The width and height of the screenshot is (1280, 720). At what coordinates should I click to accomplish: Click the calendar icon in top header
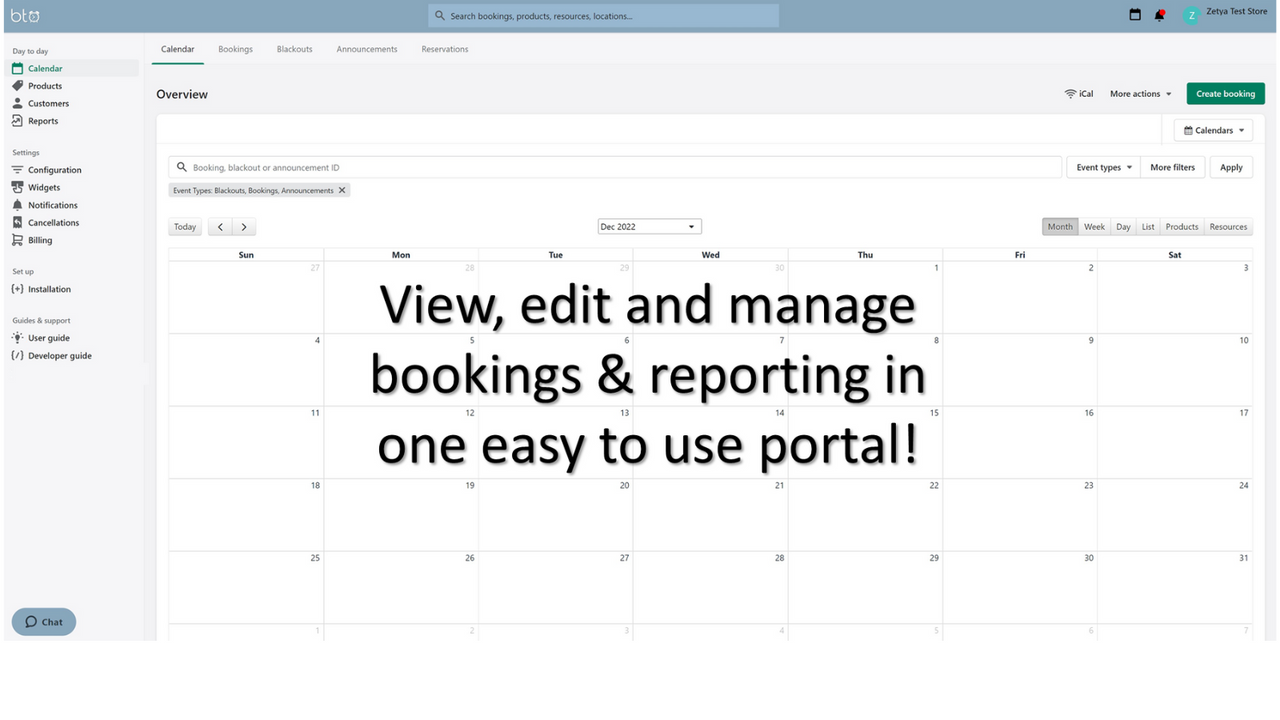(1135, 15)
